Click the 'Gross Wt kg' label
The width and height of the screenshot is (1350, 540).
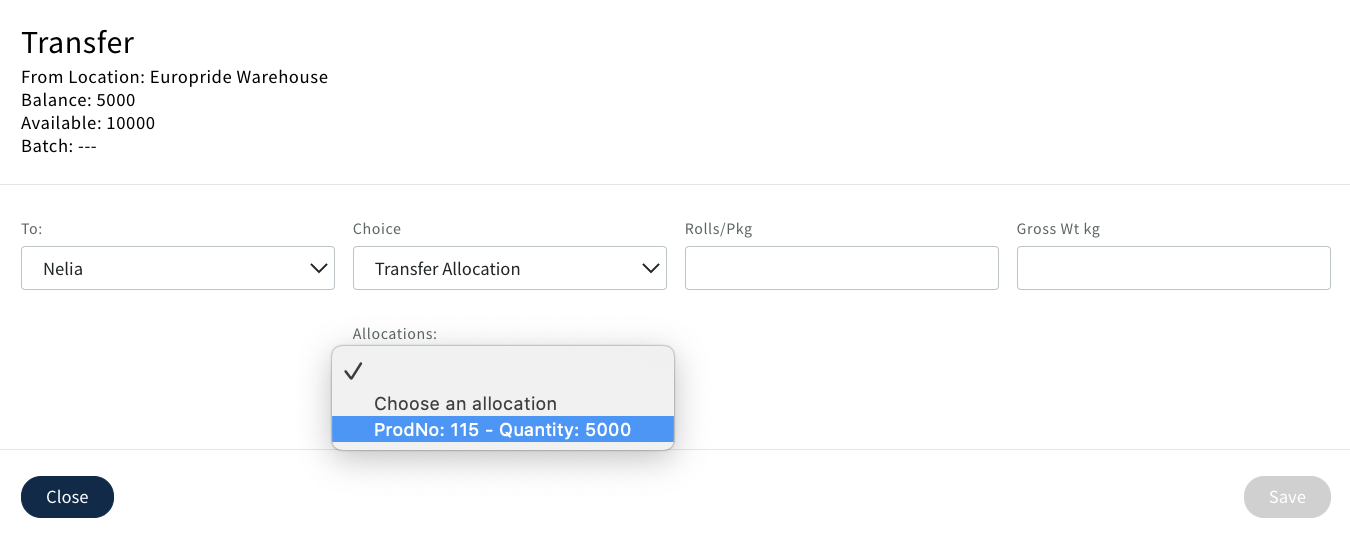(1058, 229)
